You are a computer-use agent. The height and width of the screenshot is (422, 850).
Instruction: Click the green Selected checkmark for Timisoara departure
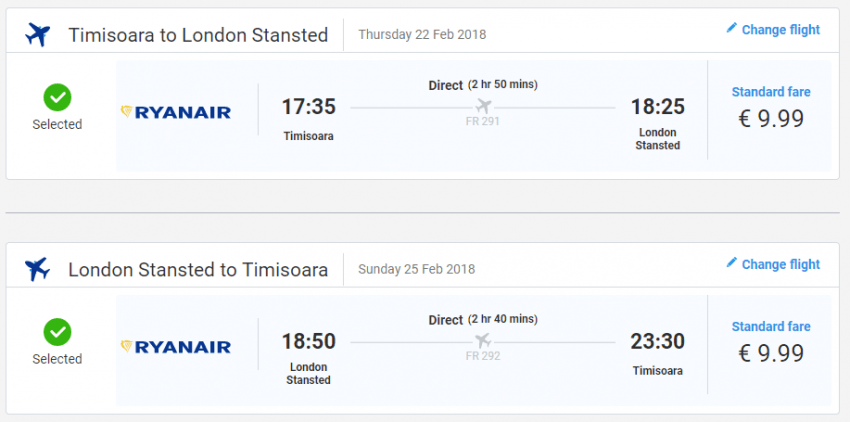click(57, 97)
